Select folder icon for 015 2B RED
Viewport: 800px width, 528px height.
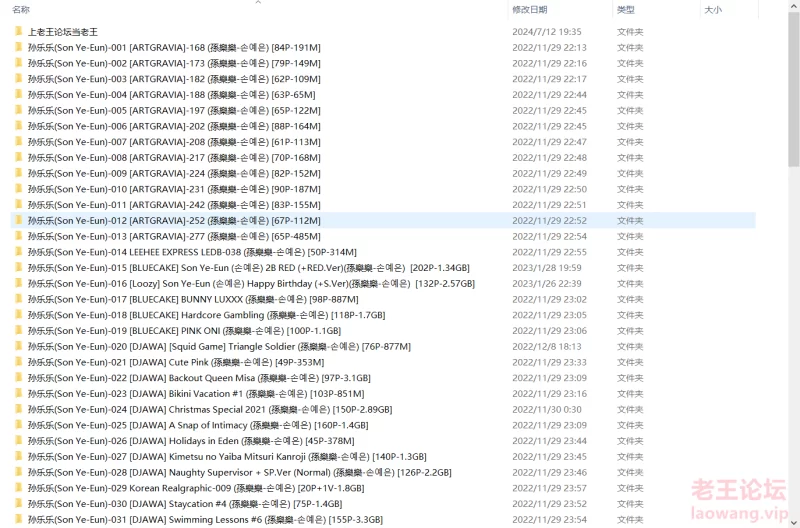pos(19,268)
